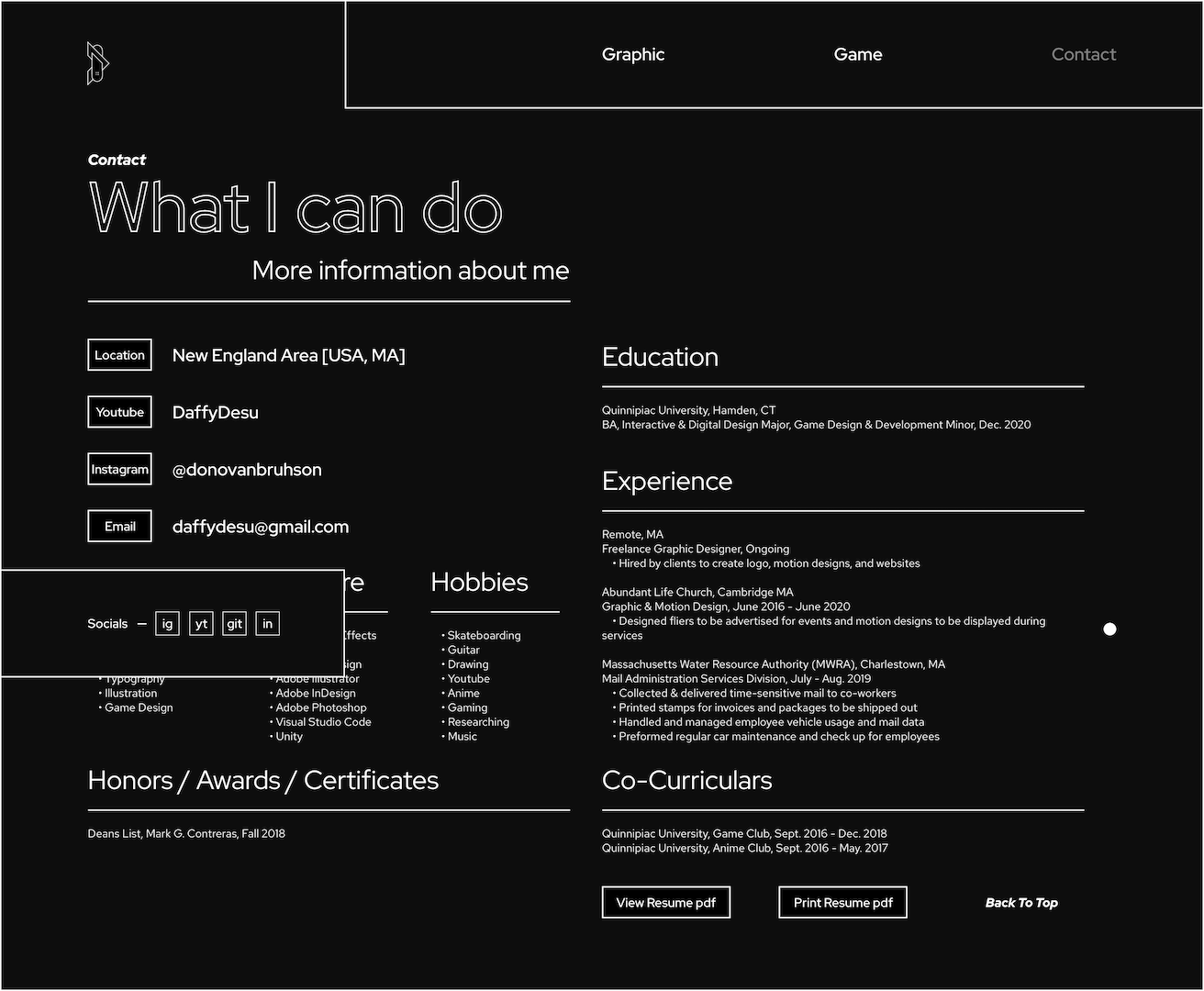The width and height of the screenshot is (1204, 991).
Task: Open the Contact nav item
Action: 1084,54
